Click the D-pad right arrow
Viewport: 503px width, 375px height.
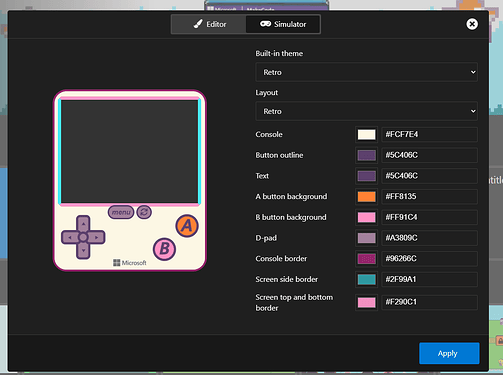coord(97,237)
